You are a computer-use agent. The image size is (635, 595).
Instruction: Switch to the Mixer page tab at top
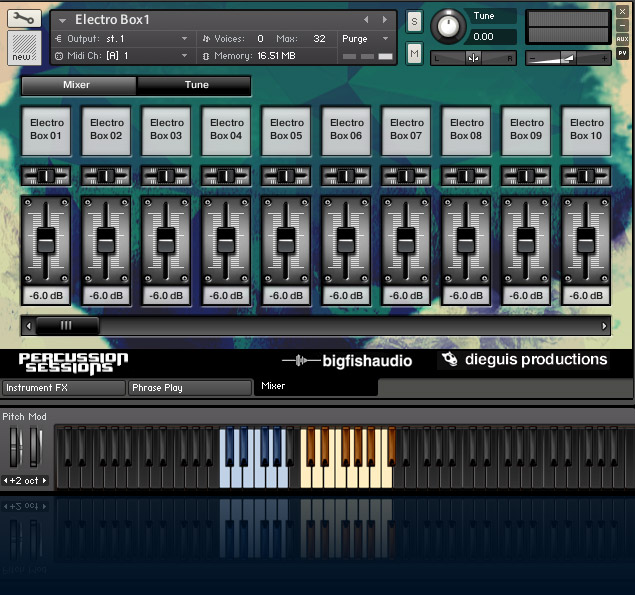pyautogui.click(x=79, y=85)
